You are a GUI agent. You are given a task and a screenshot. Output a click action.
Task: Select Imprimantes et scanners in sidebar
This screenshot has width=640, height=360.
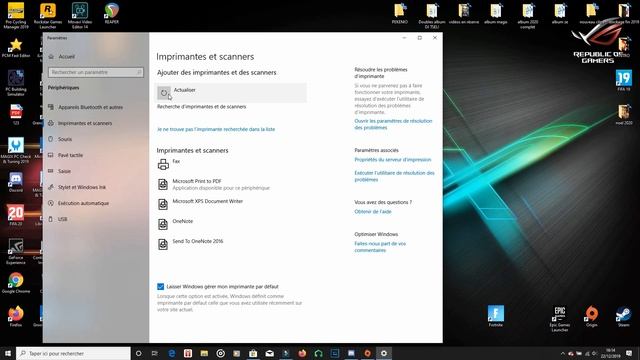[x=85, y=123]
